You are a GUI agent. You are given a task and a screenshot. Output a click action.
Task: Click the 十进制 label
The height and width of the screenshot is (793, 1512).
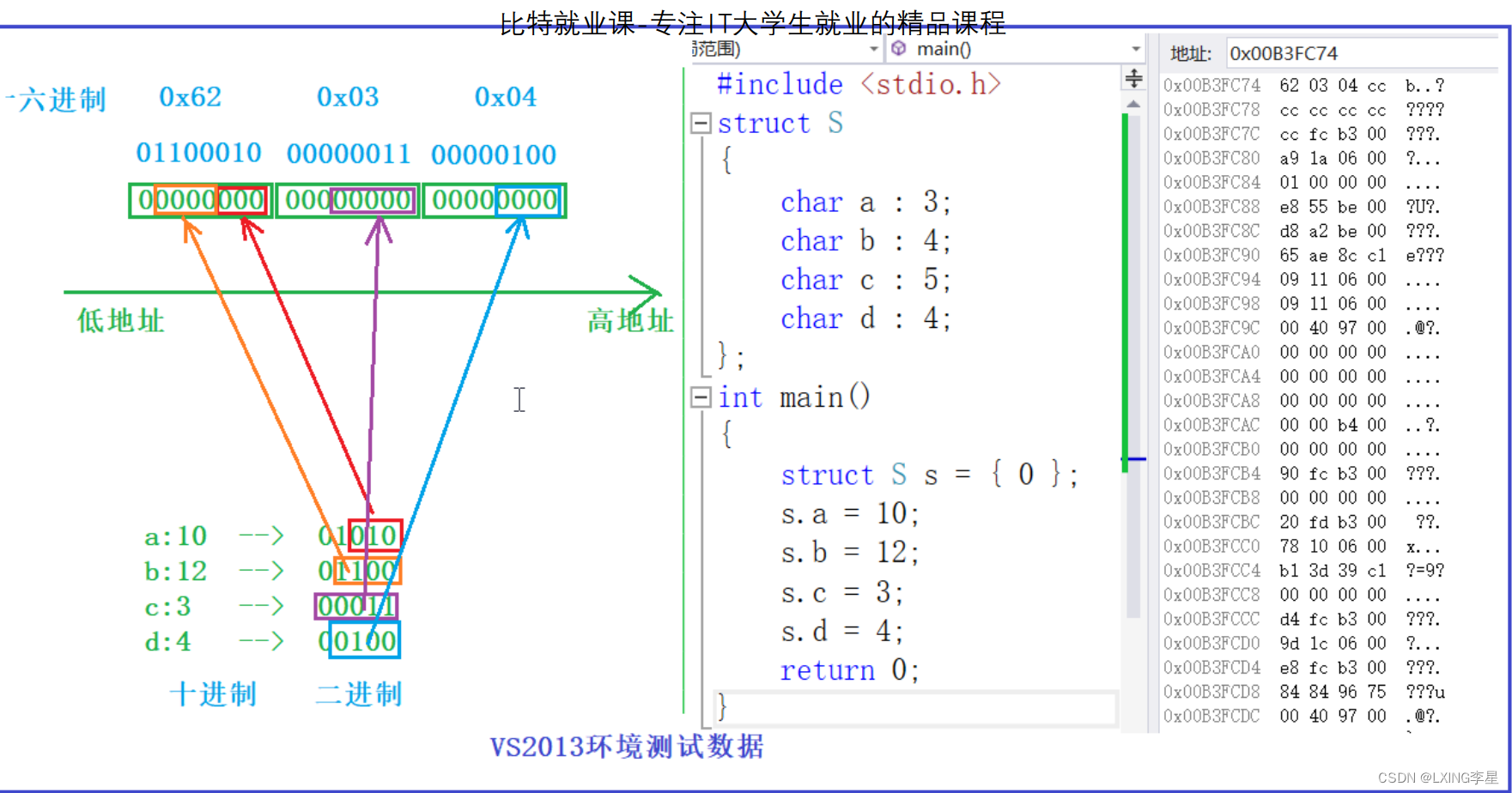pyautogui.click(x=213, y=694)
